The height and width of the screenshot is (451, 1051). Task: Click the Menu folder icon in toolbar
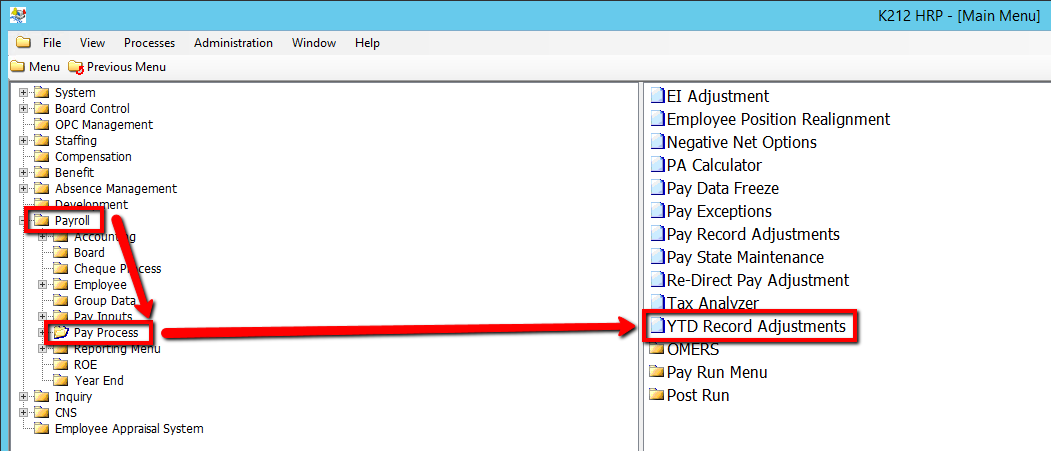[17, 67]
